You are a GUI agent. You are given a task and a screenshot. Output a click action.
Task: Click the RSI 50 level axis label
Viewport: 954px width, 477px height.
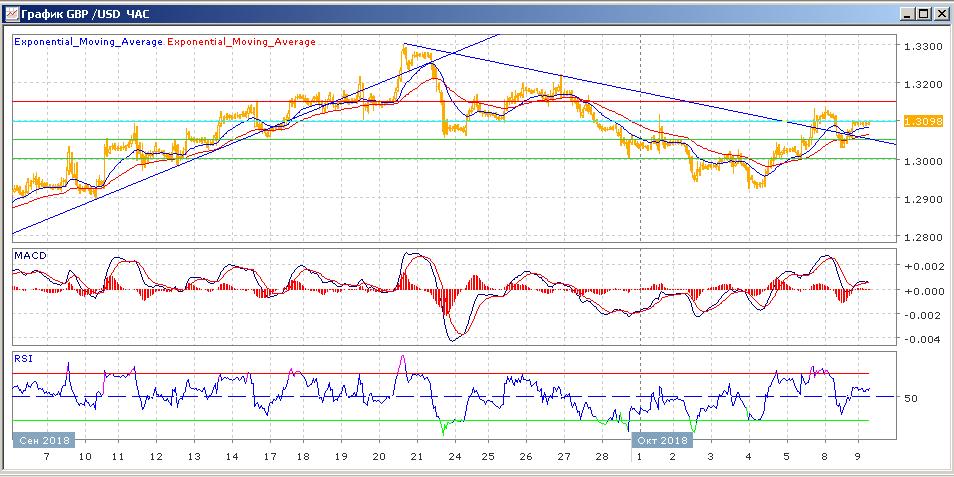tap(911, 399)
